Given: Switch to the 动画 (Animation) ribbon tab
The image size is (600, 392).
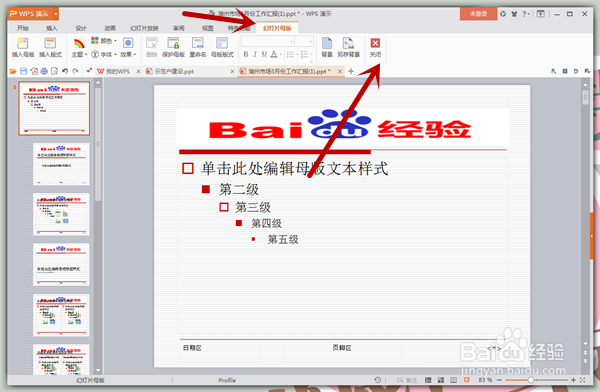Looking at the screenshot, I should click(x=110, y=28).
